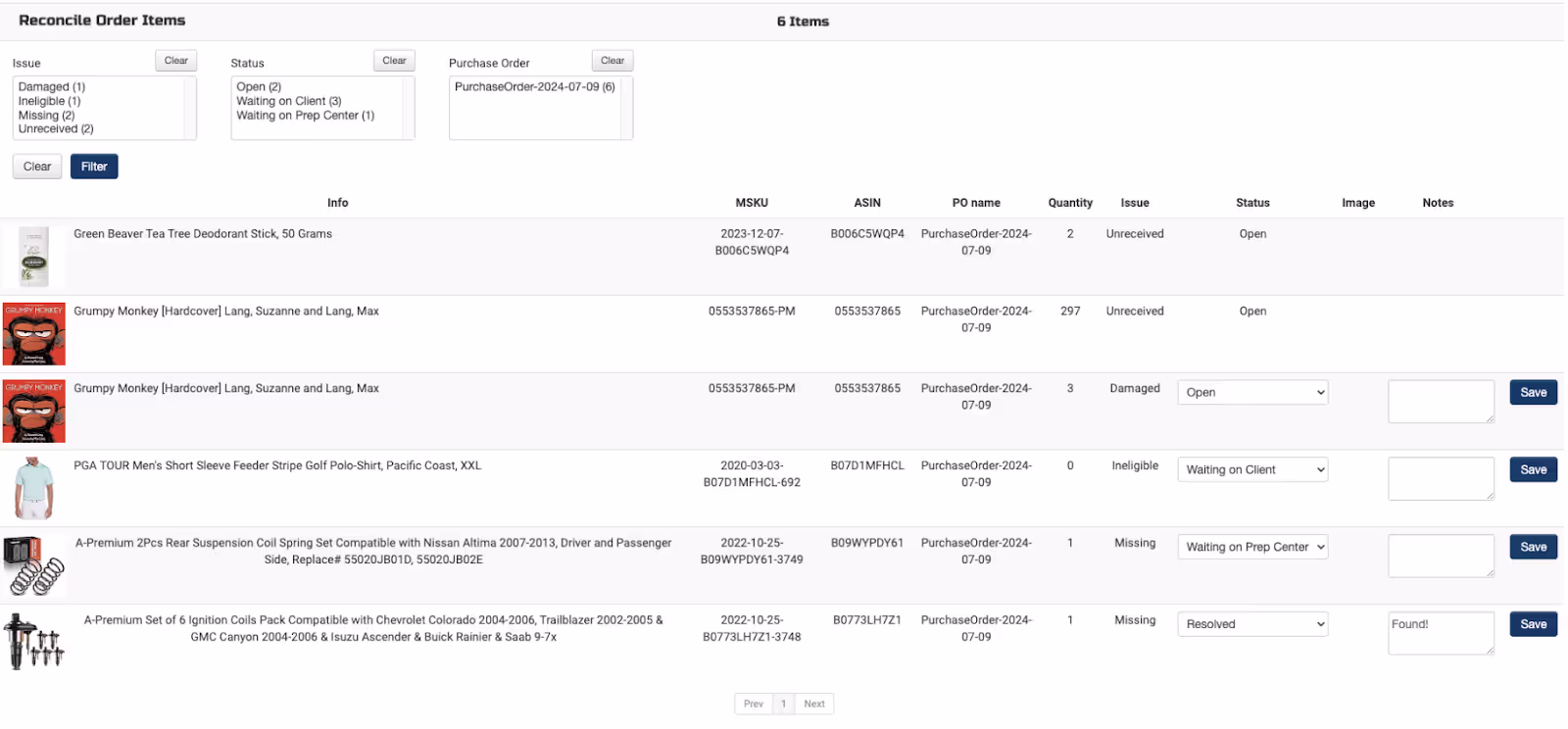
Task: Select Waiting on Prep Center (1) option
Action: (x=306, y=116)
